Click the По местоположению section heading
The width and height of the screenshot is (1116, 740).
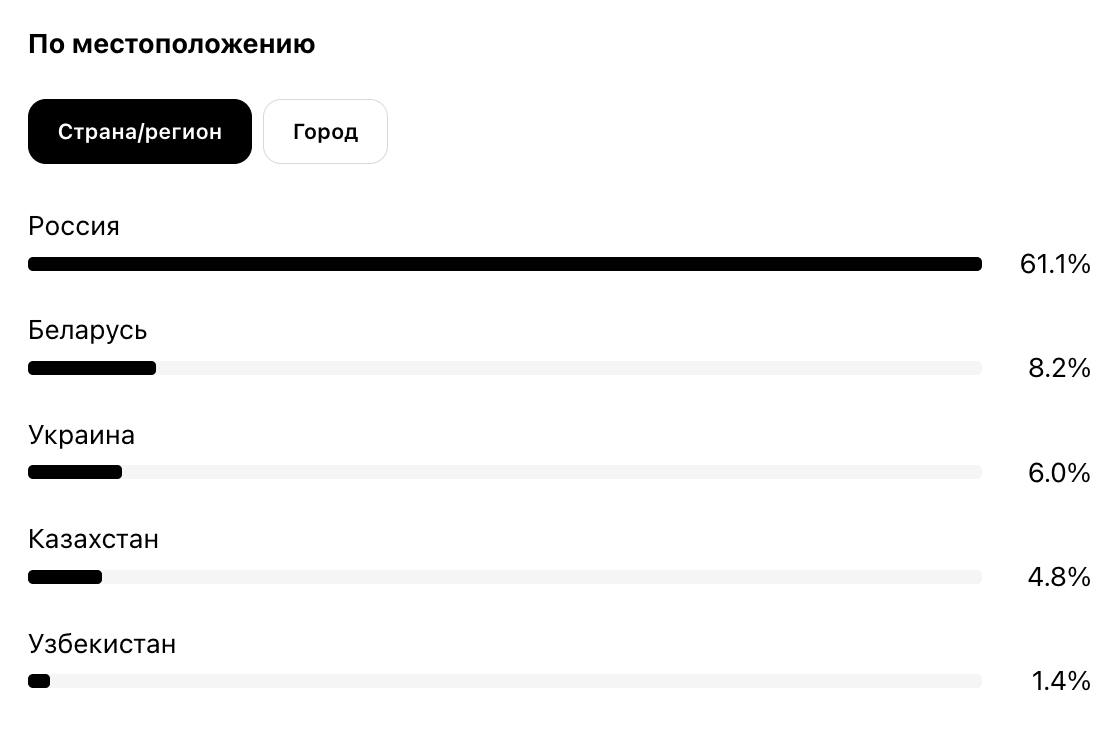(x=171, y=43)
